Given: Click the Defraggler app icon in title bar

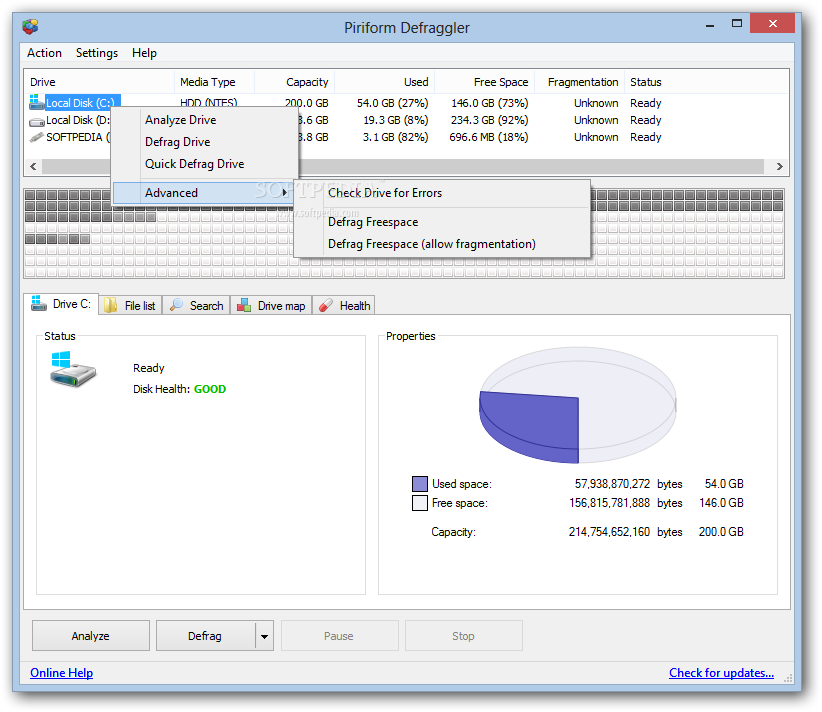Looking at the screenshot, I should (x=30, y=26).
